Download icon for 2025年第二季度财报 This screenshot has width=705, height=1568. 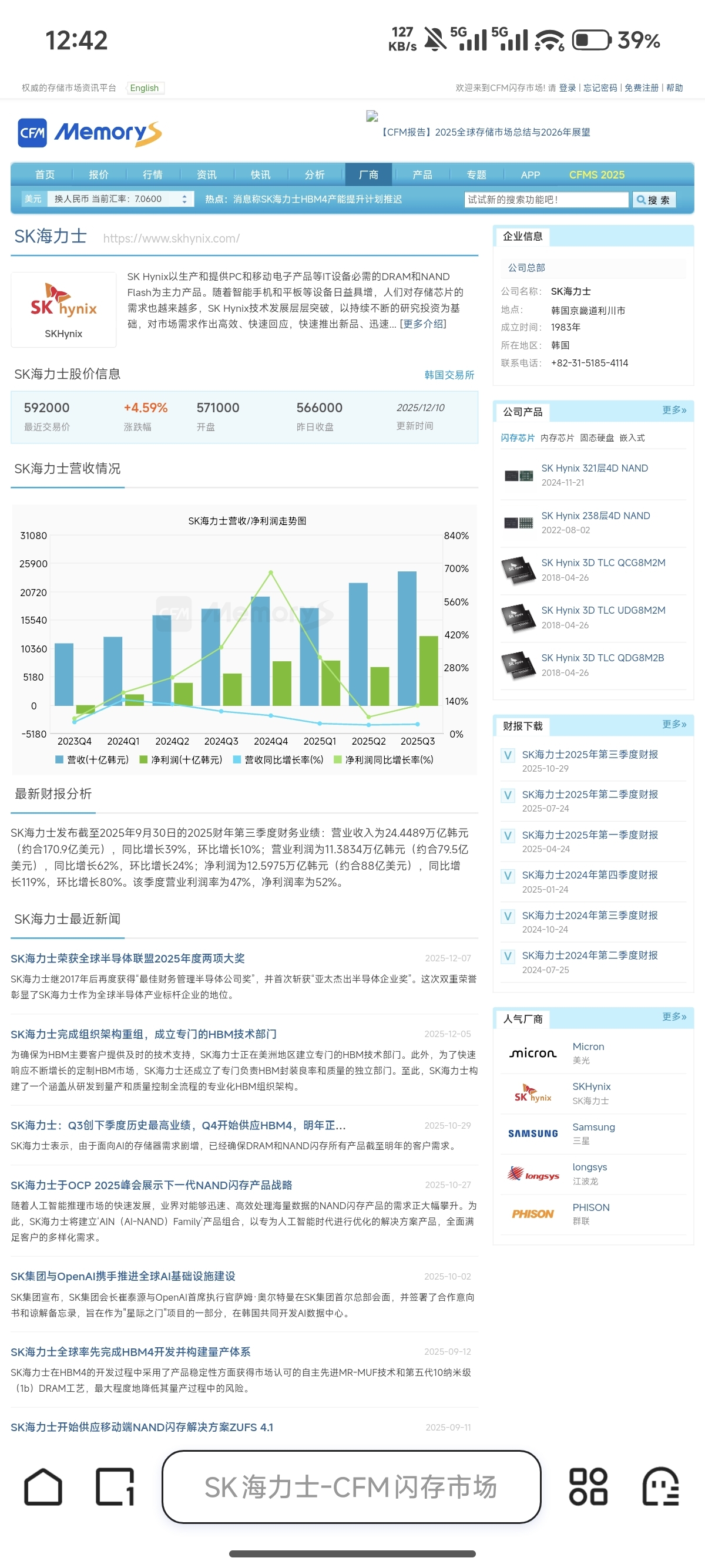click(507, 796)
